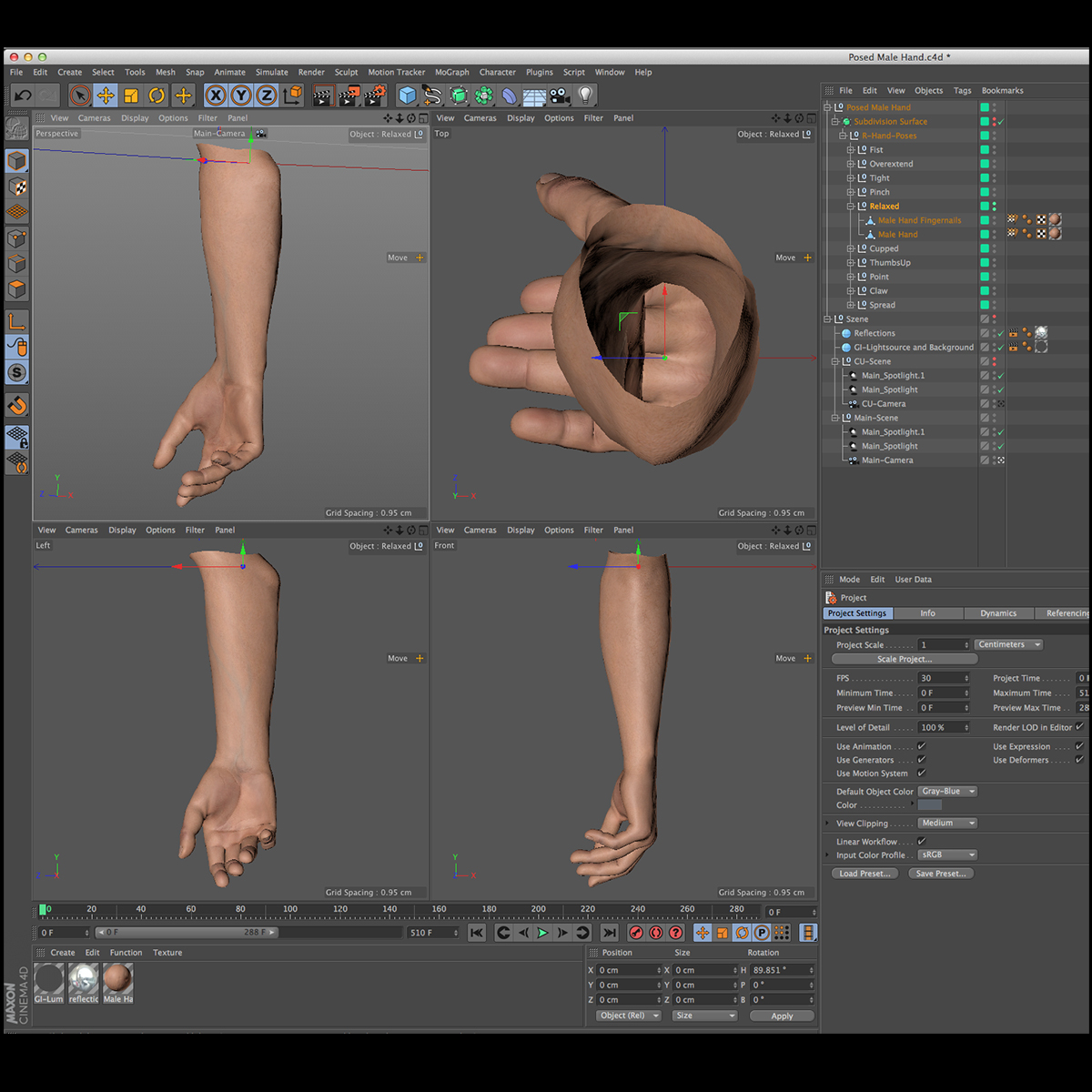
Task: Toggle the Y axis lock in the toolbar
Action: pyautogui.click(x=240, y=95)
